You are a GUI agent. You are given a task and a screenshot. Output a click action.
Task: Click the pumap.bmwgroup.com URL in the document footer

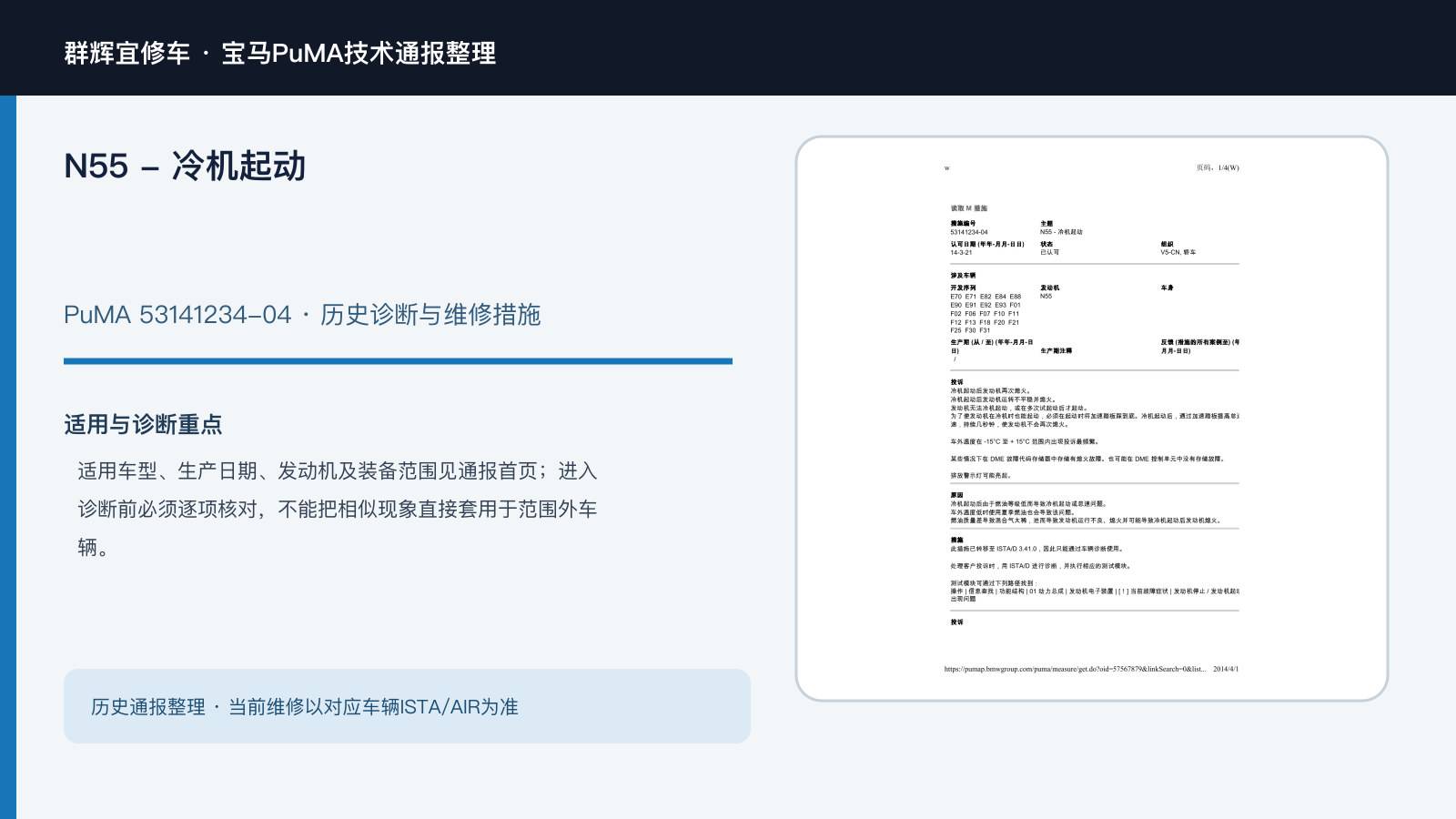coord(1075,669)
